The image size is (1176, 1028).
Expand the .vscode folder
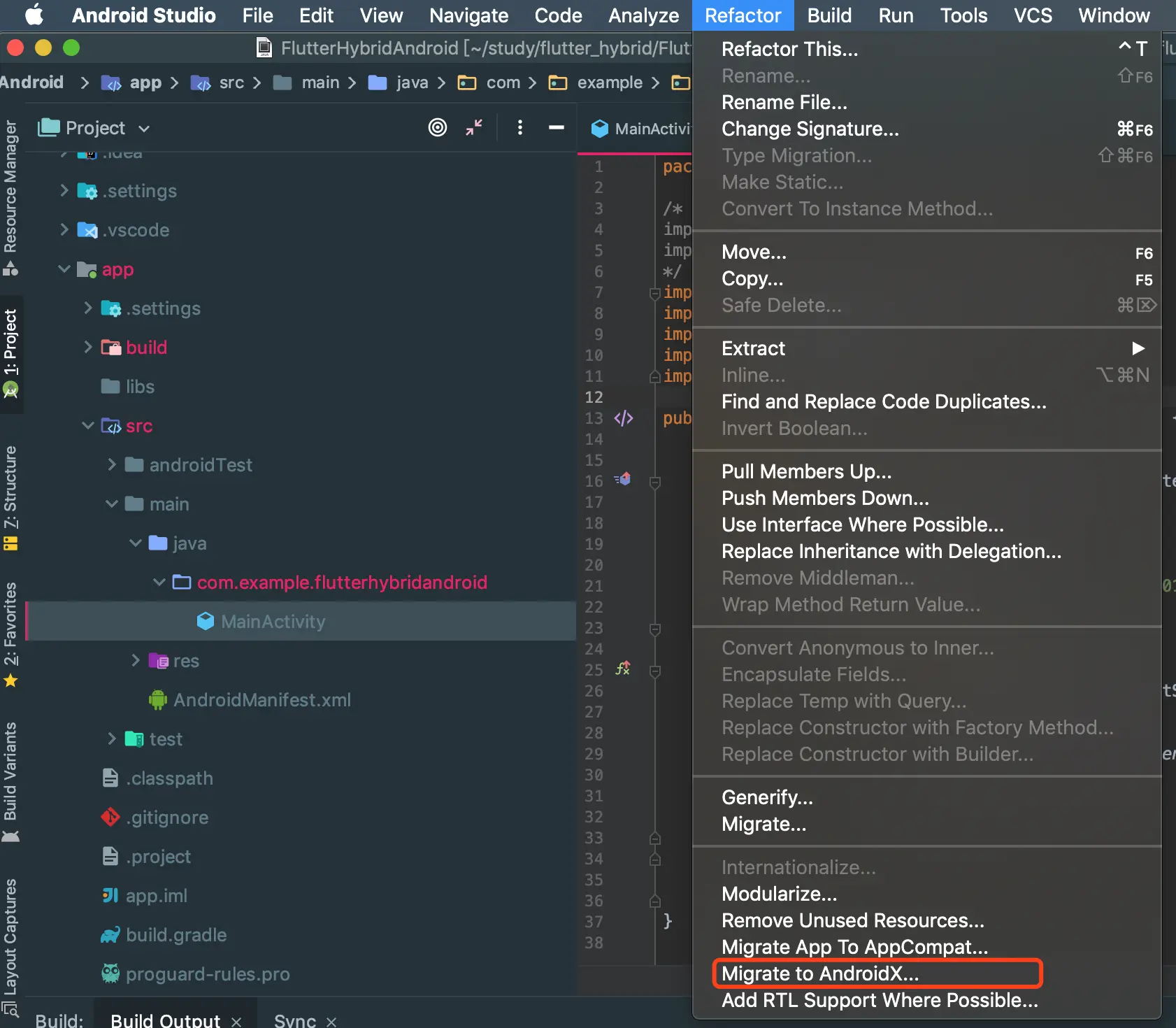pyautogui.click(x=64, y=230)
